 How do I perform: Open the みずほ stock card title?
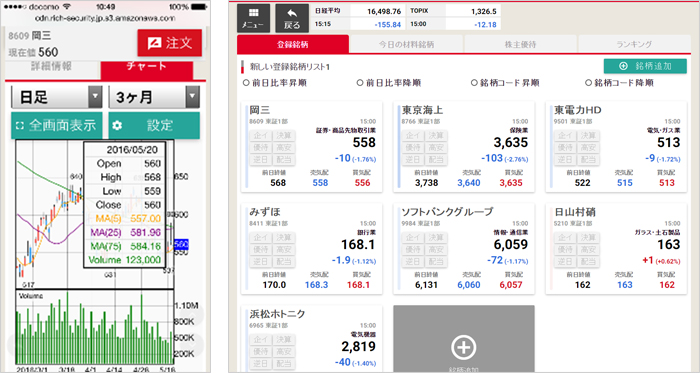point(265,212)
